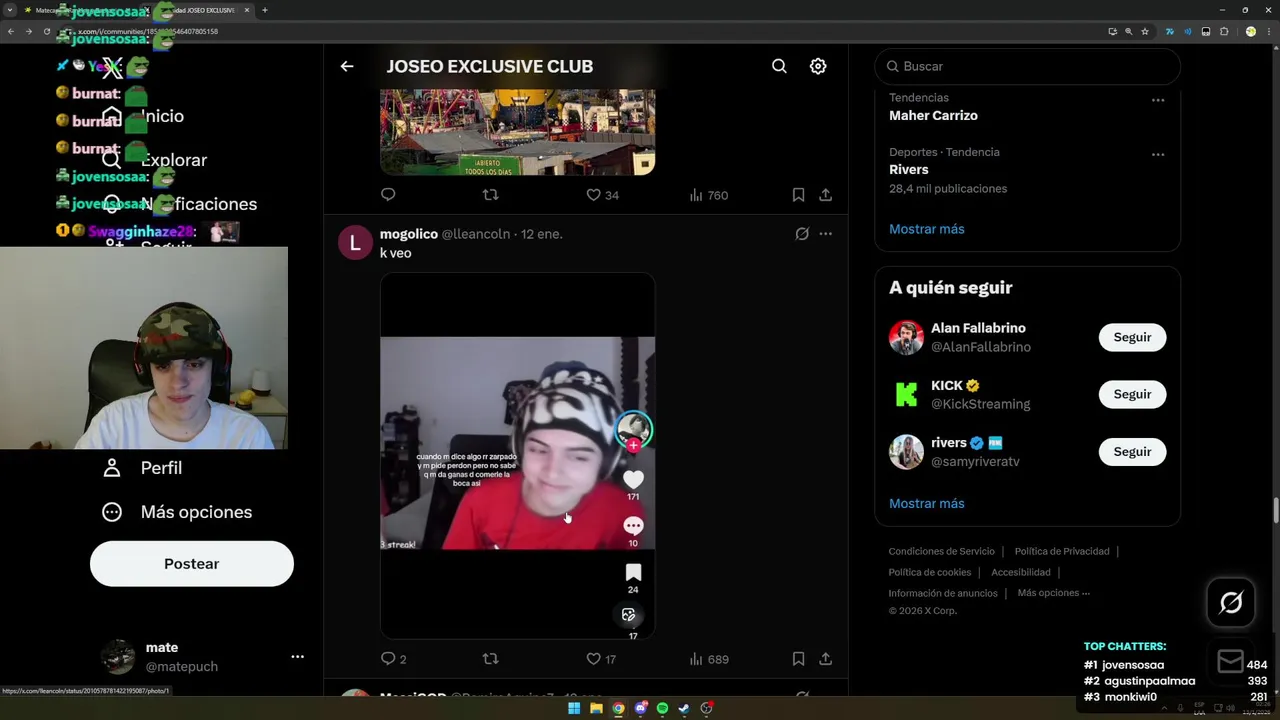Like the post with 34 likes
Screen dimensions: 1280x720
click(602, 195)
